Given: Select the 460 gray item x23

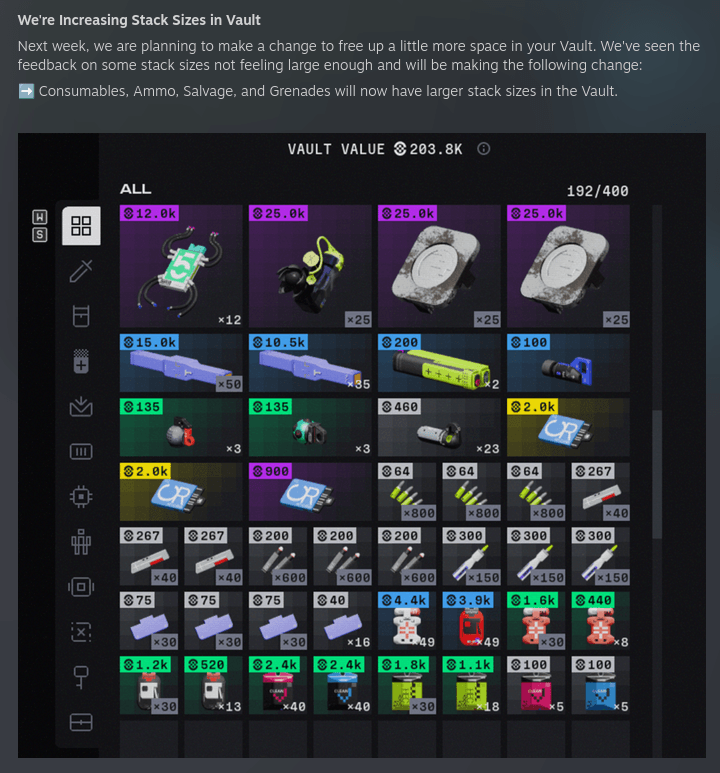Looking at the screenshot, I should pyautogui.click(x=439, y=427).
